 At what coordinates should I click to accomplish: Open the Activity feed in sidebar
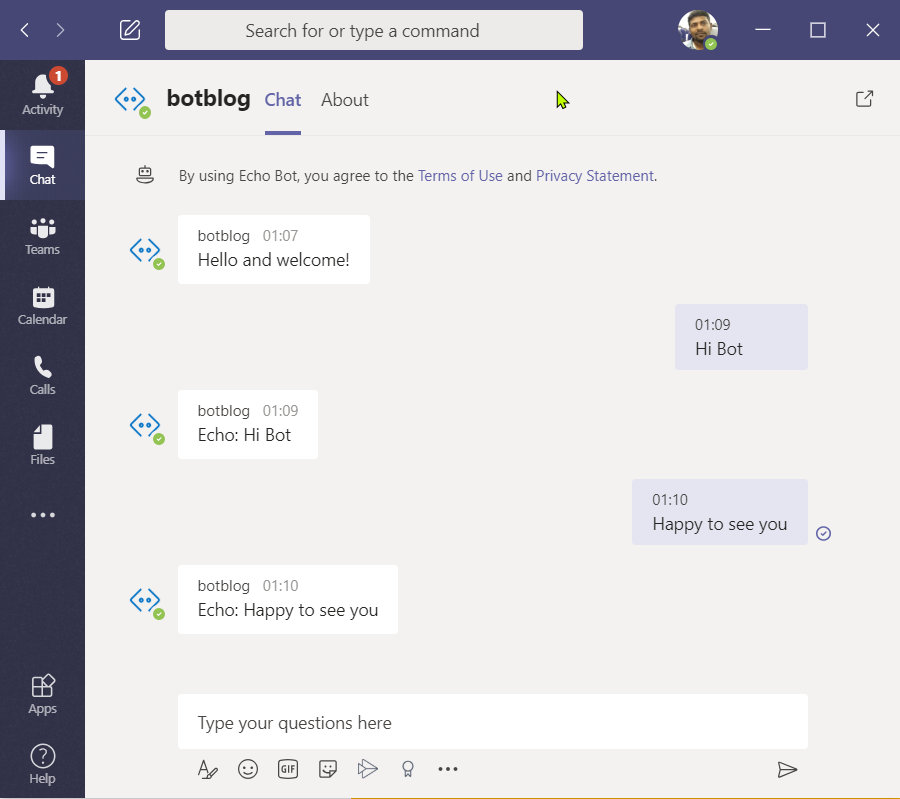(42, 94)
